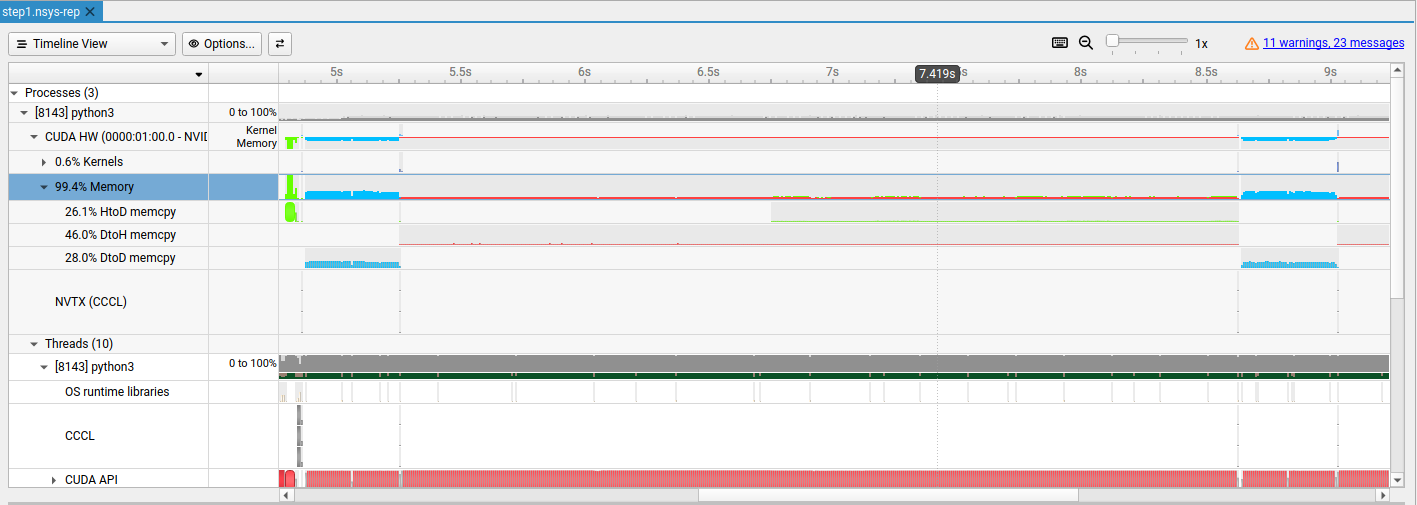
Task: Click the 8.5s mark on the ruler
Action: pyautogui.click(x=1206, y=72)
